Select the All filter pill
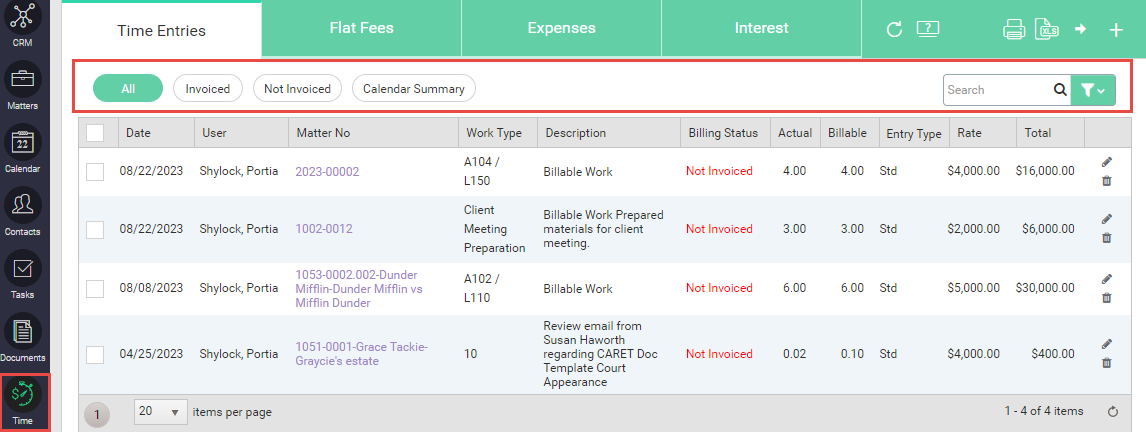 pos(128,88)
